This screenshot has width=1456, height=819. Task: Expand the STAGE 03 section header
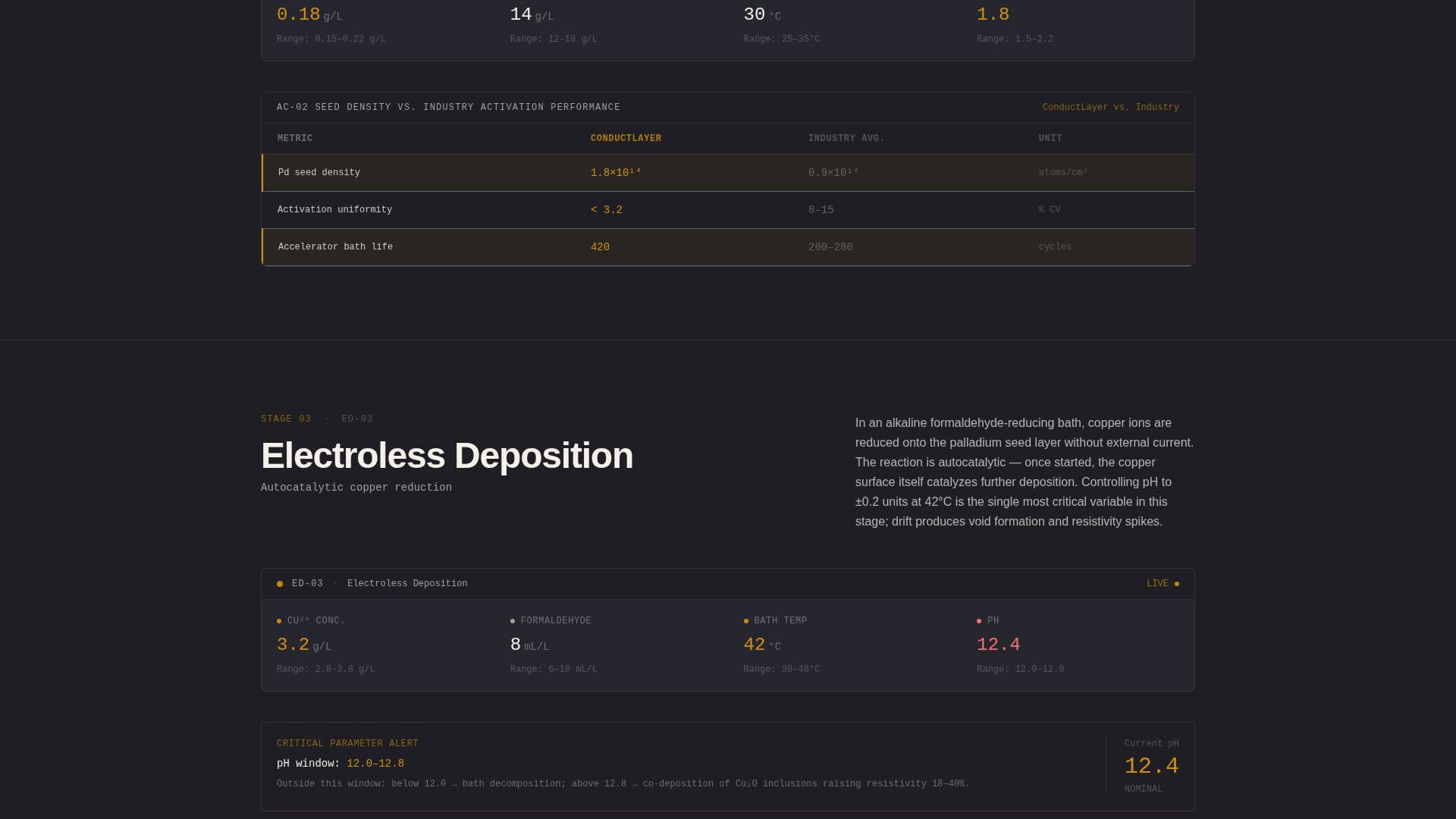coord(286,418)
